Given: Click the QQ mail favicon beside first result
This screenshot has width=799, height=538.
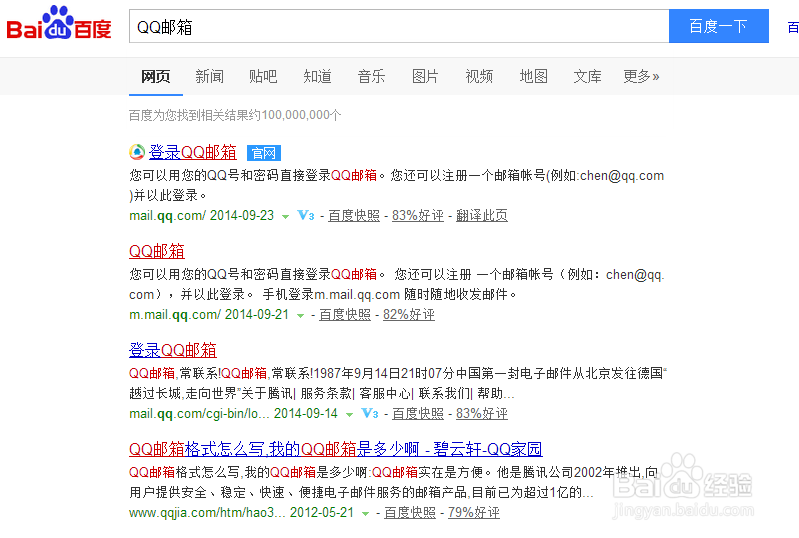Looking at the screenshot, I should tap(137, 152).
